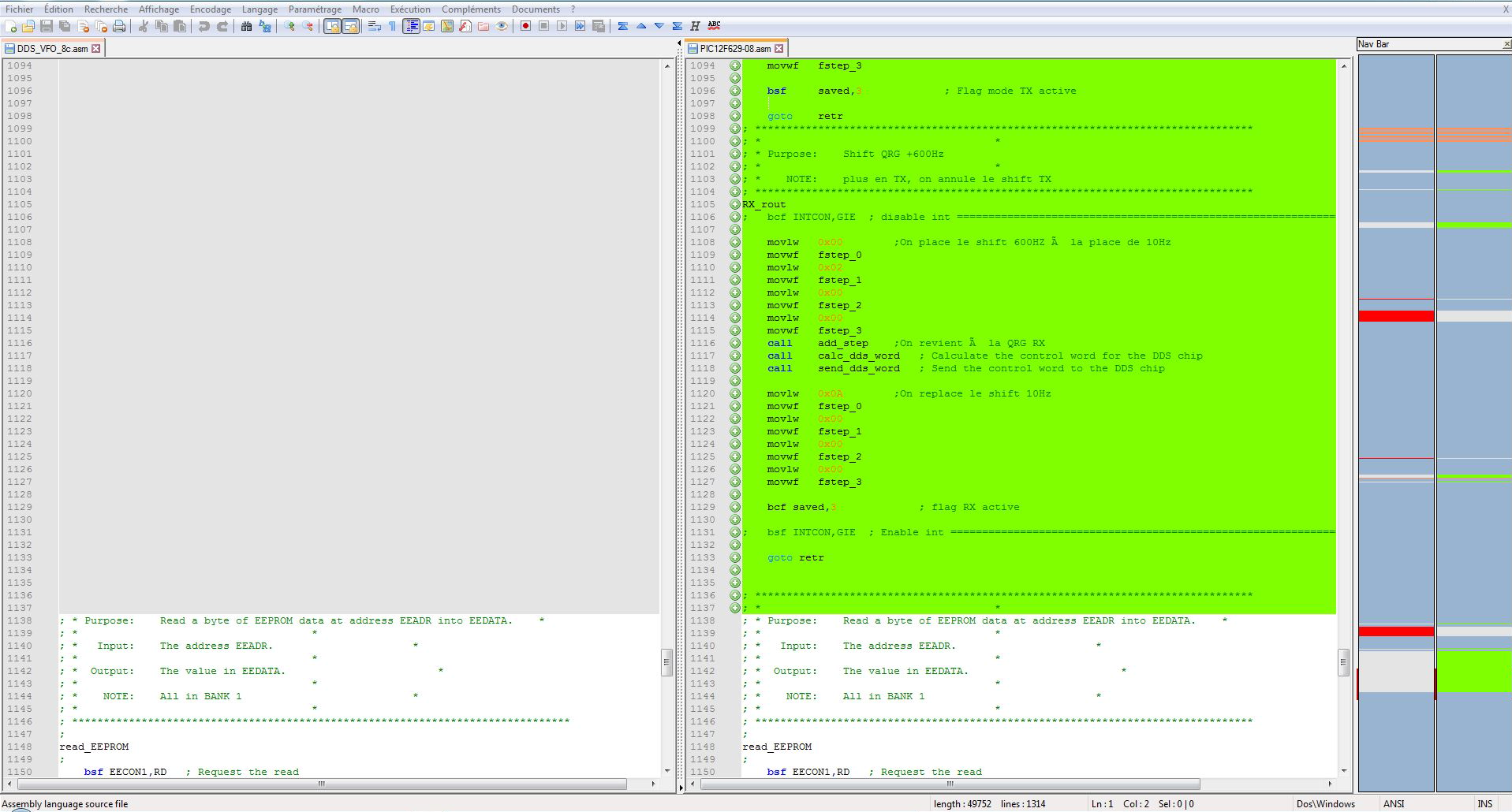Start macro recording with red dot
The image size is (1512, 812).
526,27
